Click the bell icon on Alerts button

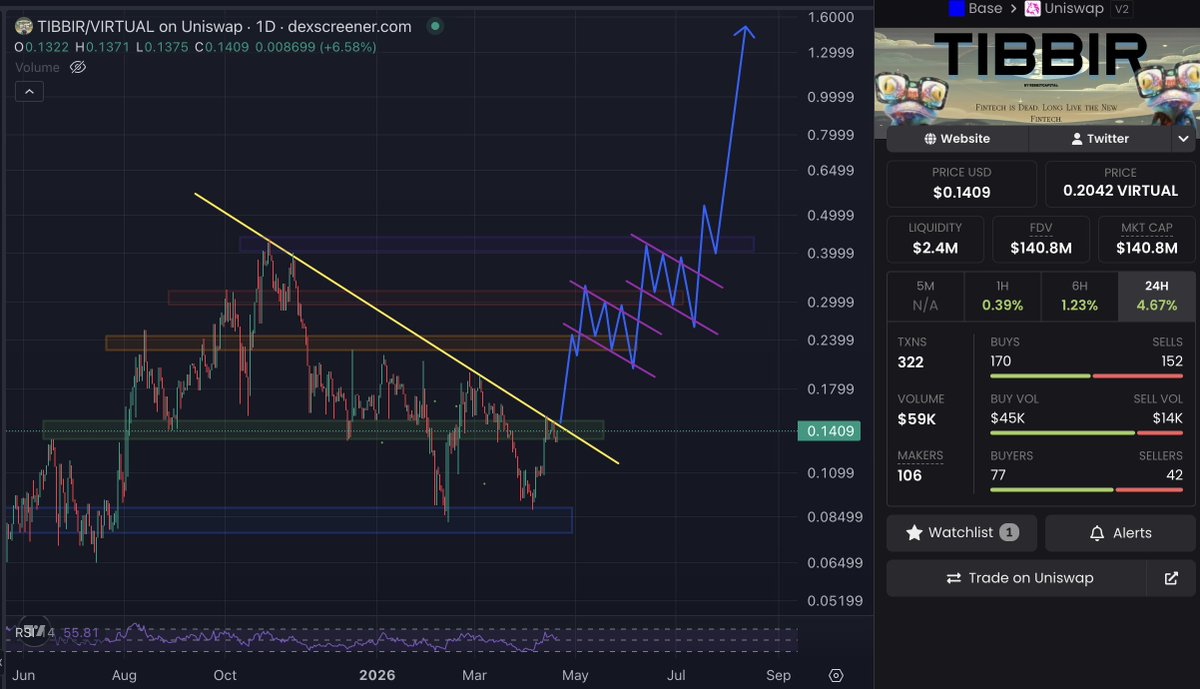point(1097,533)
